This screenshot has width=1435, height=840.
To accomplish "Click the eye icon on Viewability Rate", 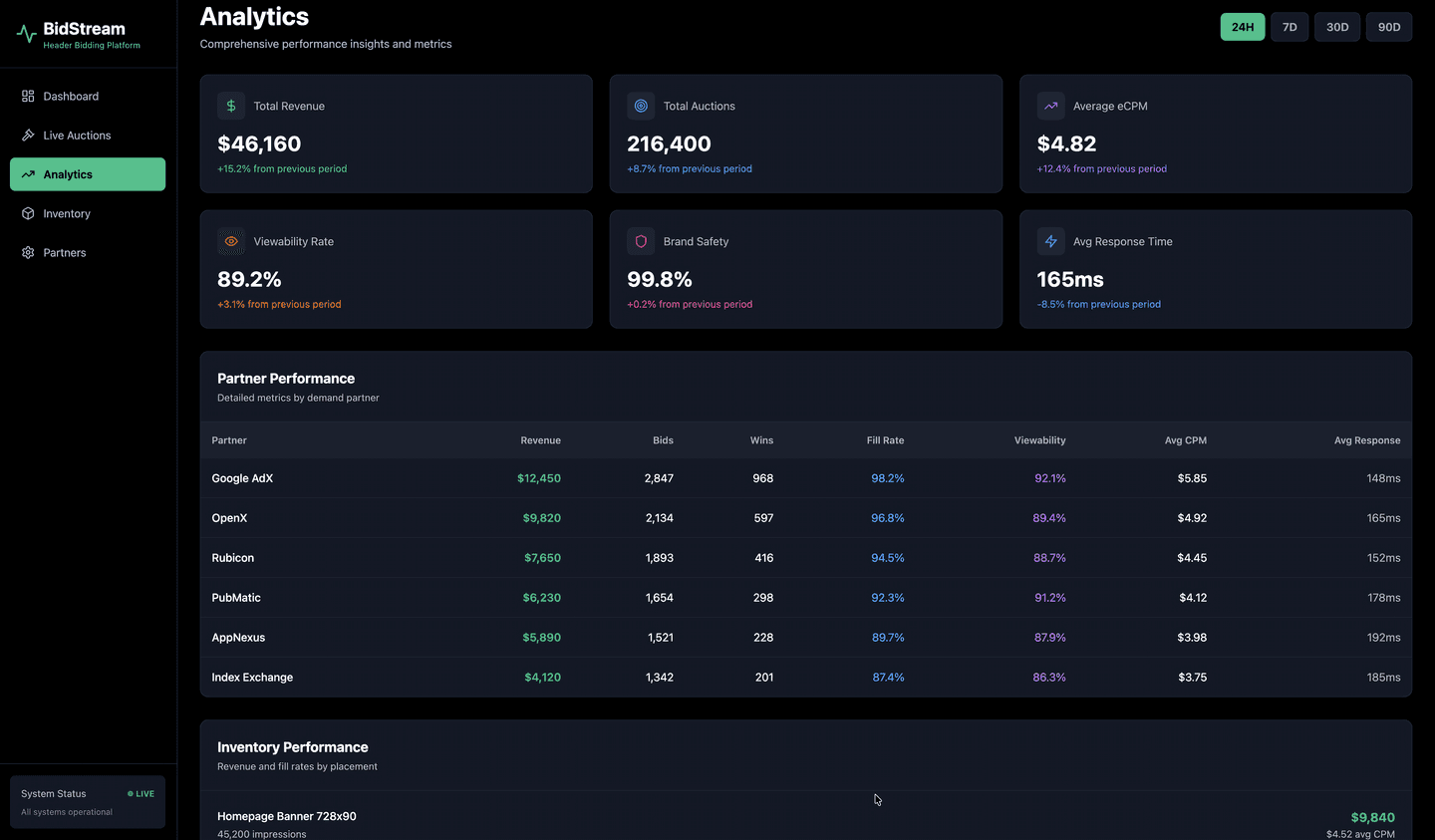I will pos(231,241).
